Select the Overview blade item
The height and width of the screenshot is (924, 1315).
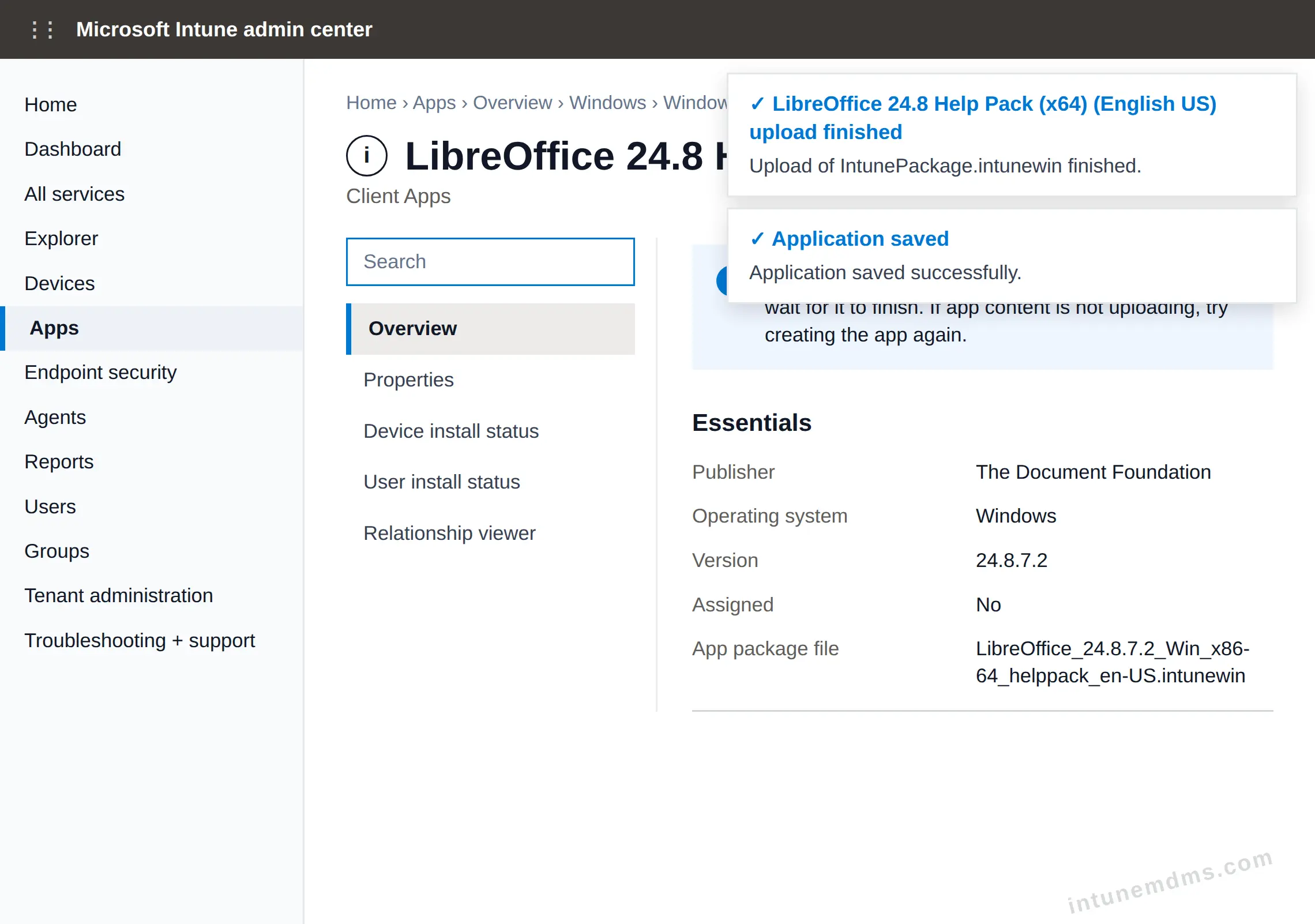pyautogui.click(x=490, y=329)
